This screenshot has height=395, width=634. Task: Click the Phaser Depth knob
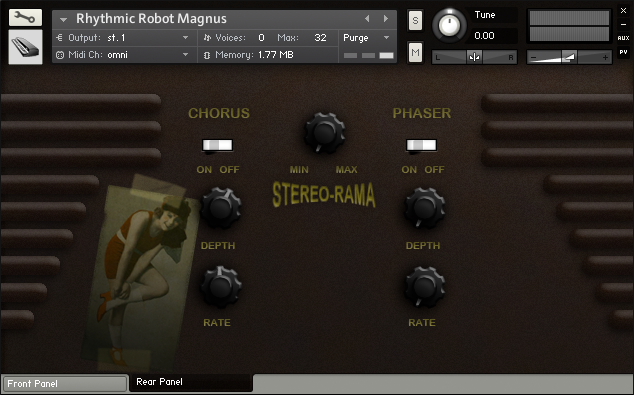[x=425, y=208]
